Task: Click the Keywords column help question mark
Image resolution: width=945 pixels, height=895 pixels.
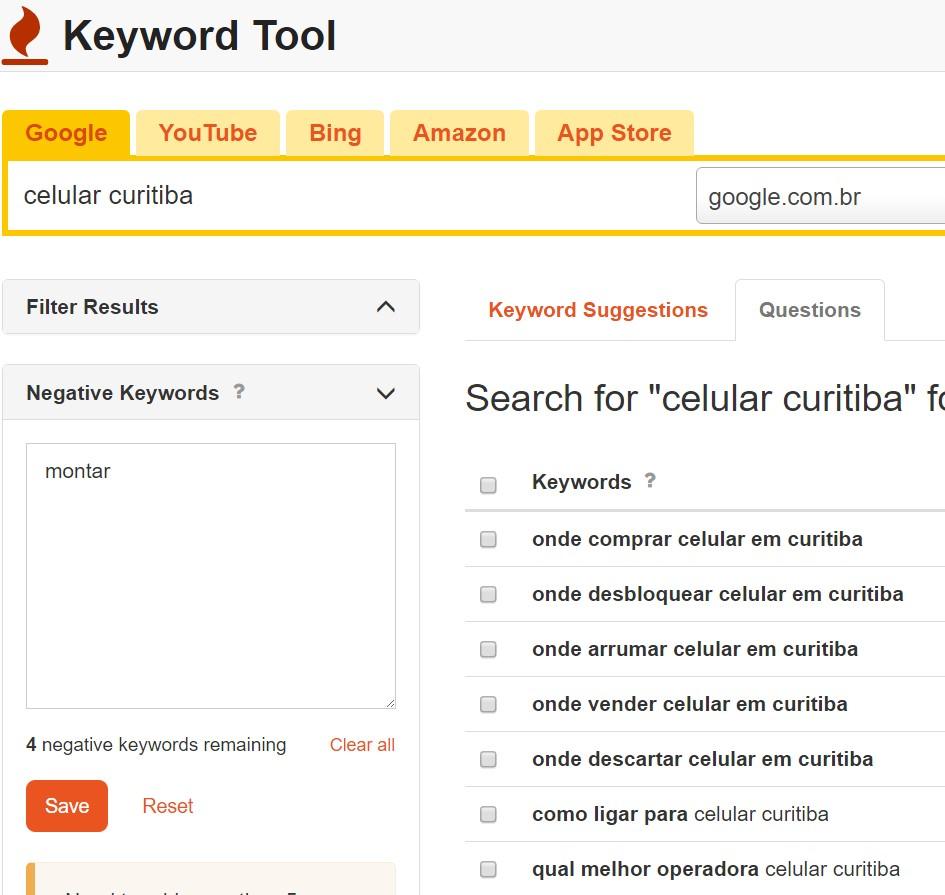Action: click(x=649, y=480)
